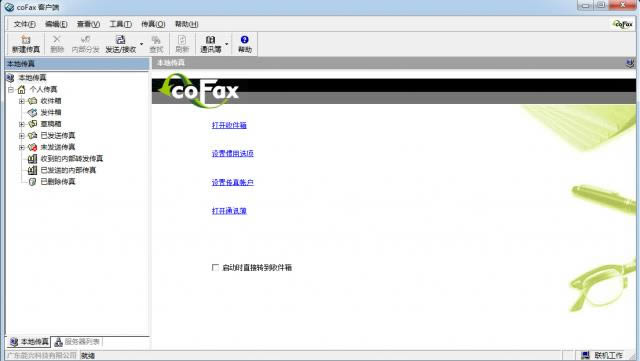Open the 帮助(H) menu
The height and width of the screenshot is (361, 640).
[x=187, y=24]
